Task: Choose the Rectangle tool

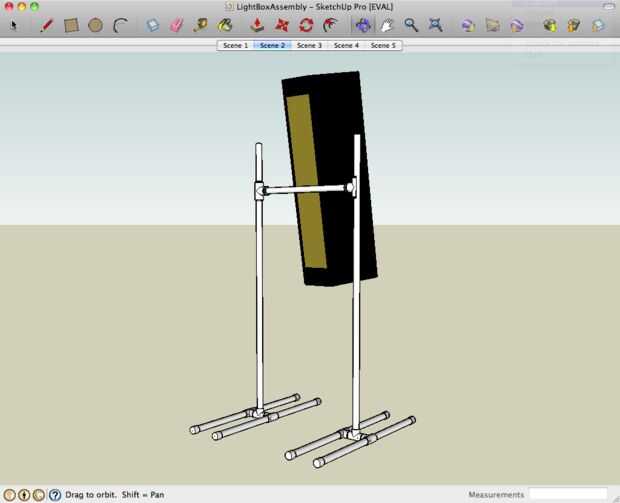Action: [71, 25]
